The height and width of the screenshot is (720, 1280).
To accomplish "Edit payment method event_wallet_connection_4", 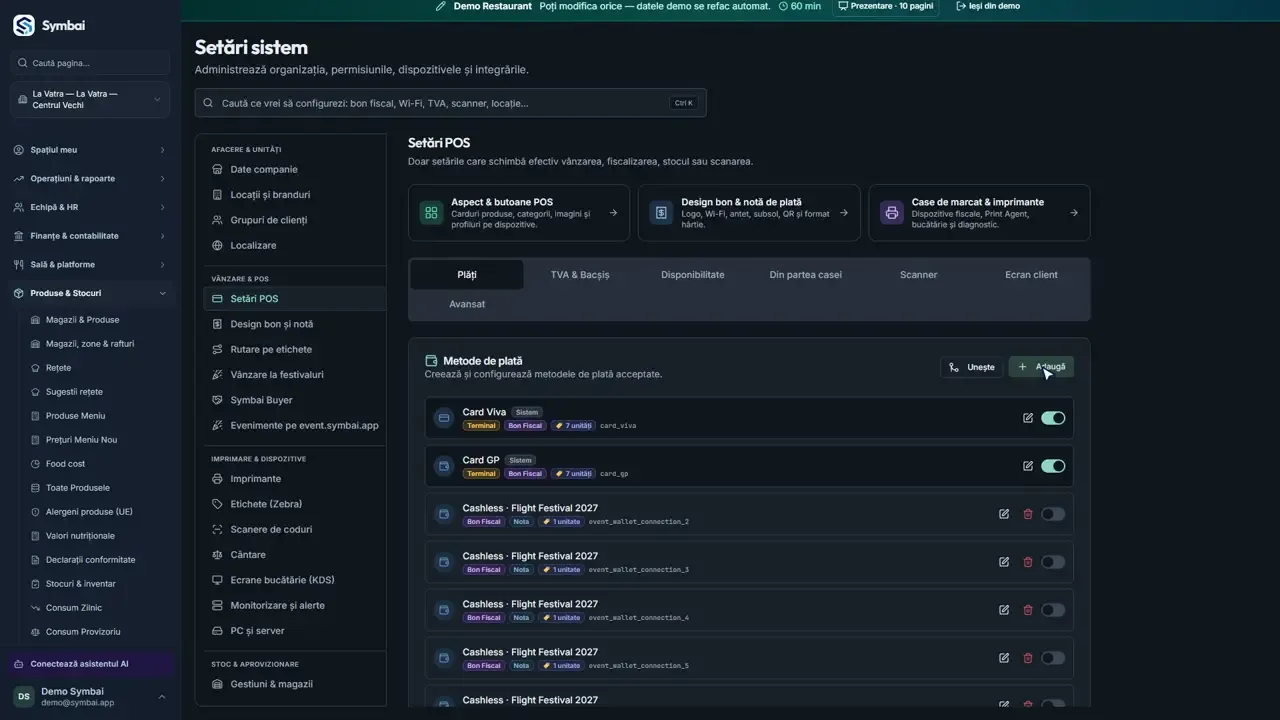I will [1004, 610].
